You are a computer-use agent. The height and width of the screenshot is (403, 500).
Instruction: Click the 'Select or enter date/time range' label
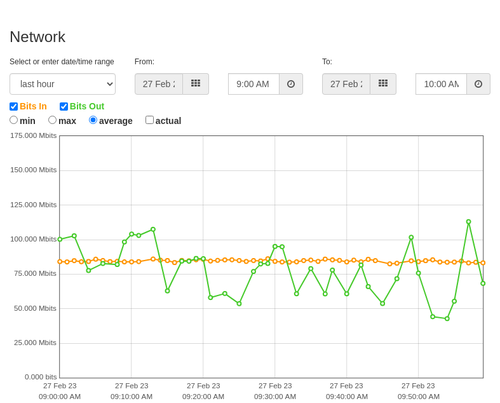[62, 62]
